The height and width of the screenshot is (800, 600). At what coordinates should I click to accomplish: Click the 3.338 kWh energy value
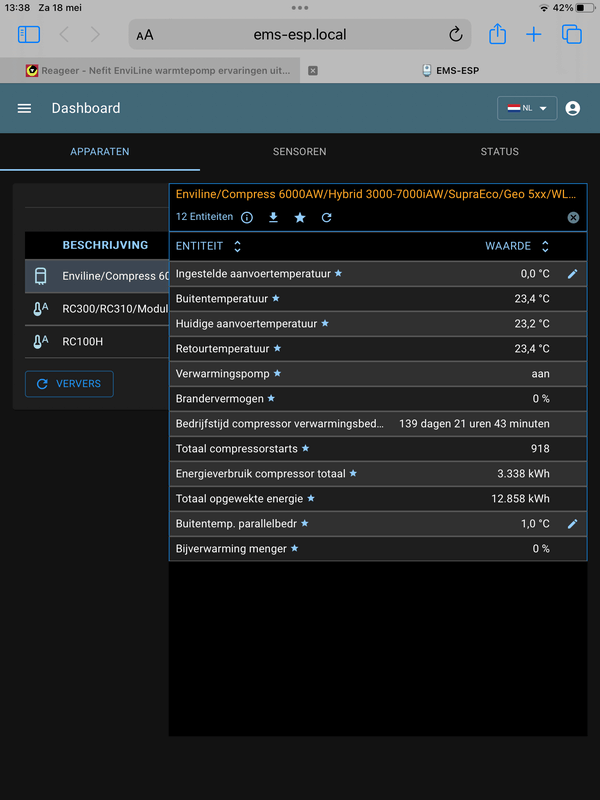coord(523,474)
